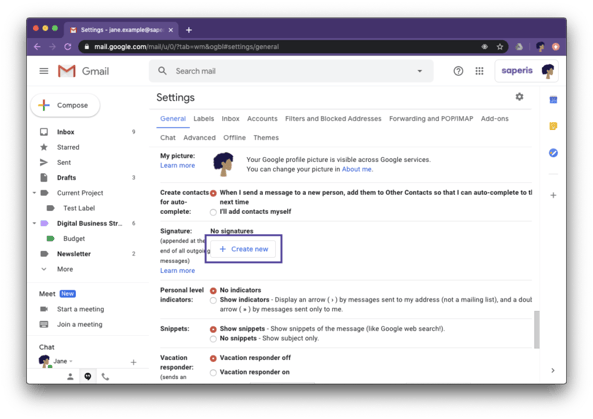Select add to Other Contacts option
This screenshot has height=419, width=593.
[x=213, y=193]
